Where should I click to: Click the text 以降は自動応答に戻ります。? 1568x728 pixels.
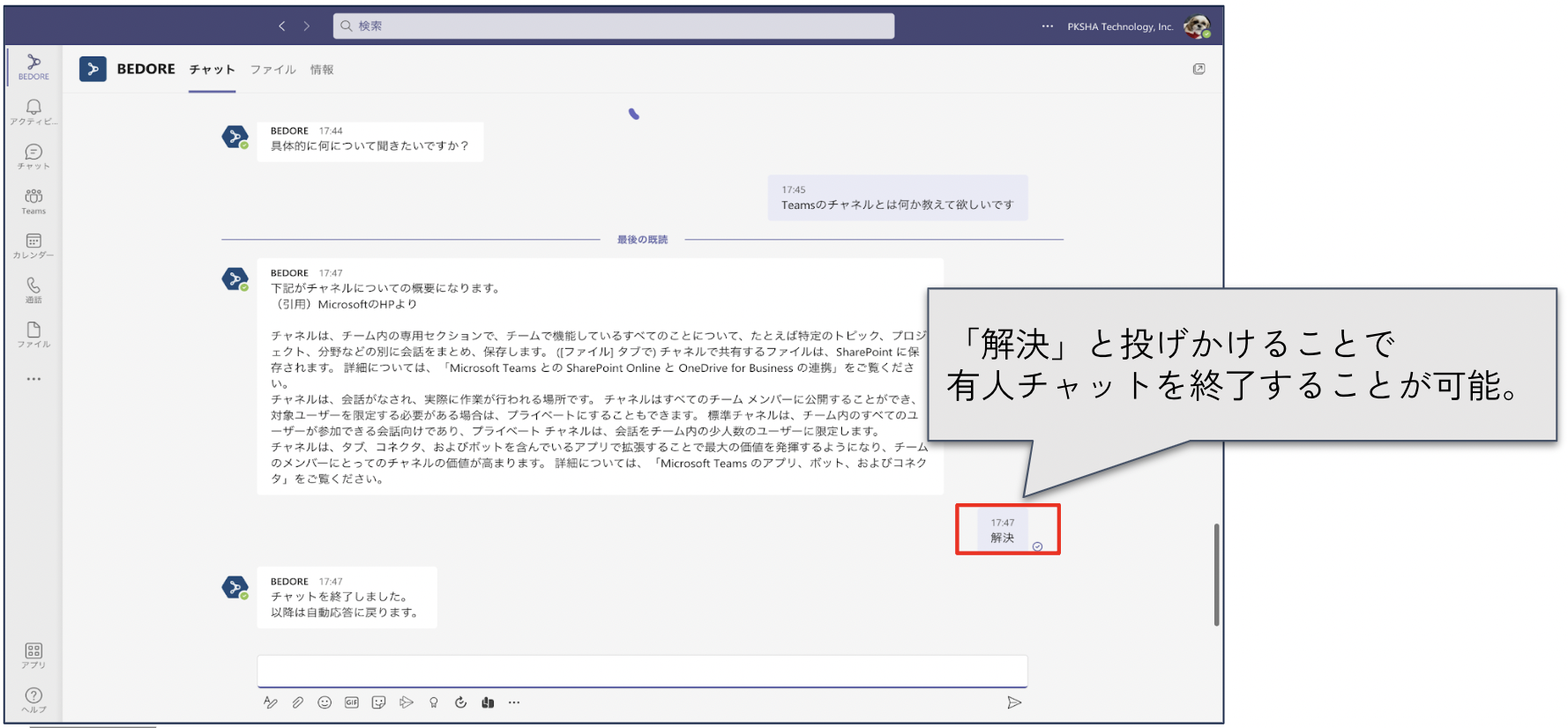[x=345, y=613]
